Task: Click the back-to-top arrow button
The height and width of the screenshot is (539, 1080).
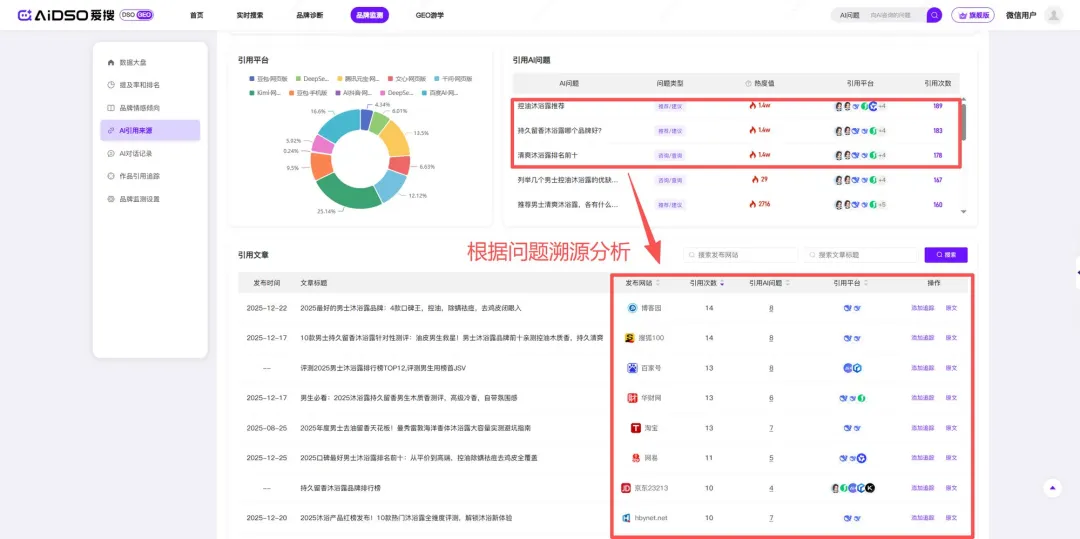Action: (1051, 488)
